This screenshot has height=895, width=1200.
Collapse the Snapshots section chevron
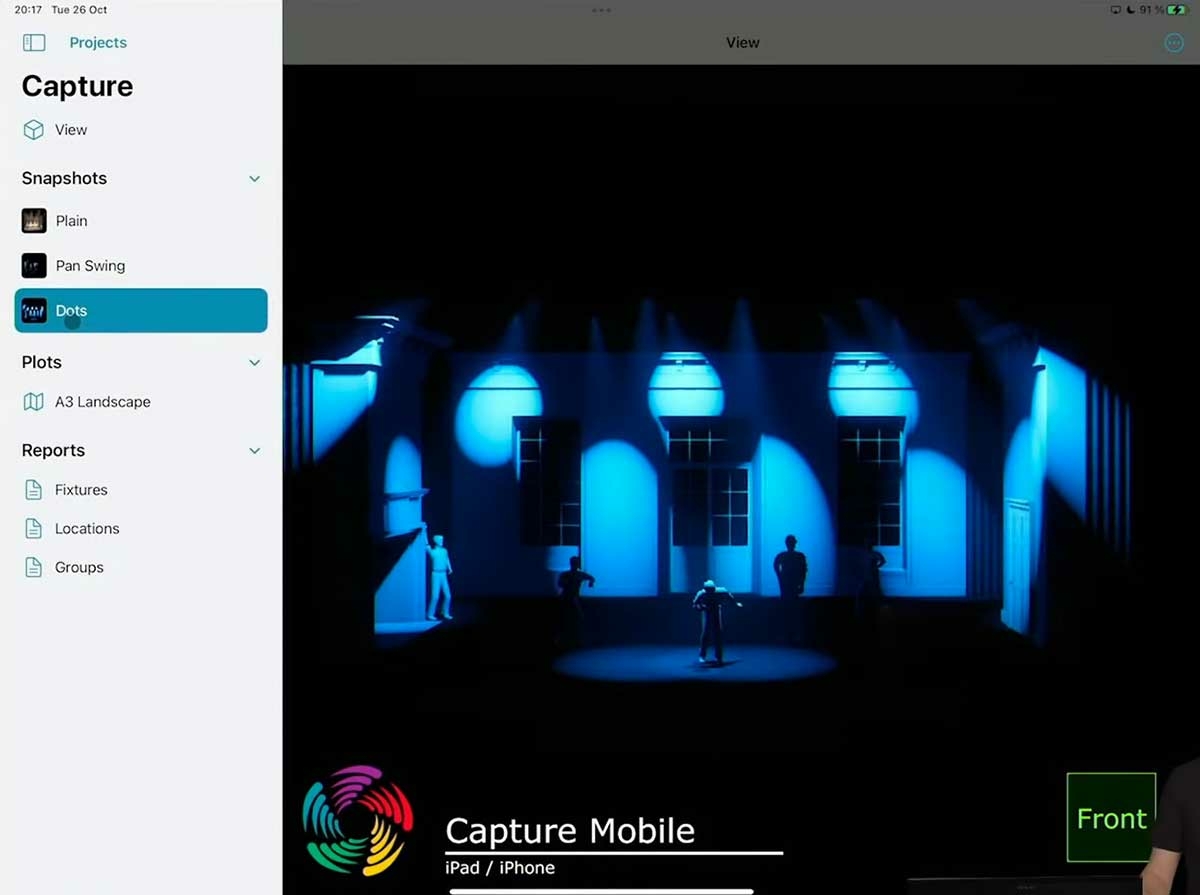click(x=254, y=179)
